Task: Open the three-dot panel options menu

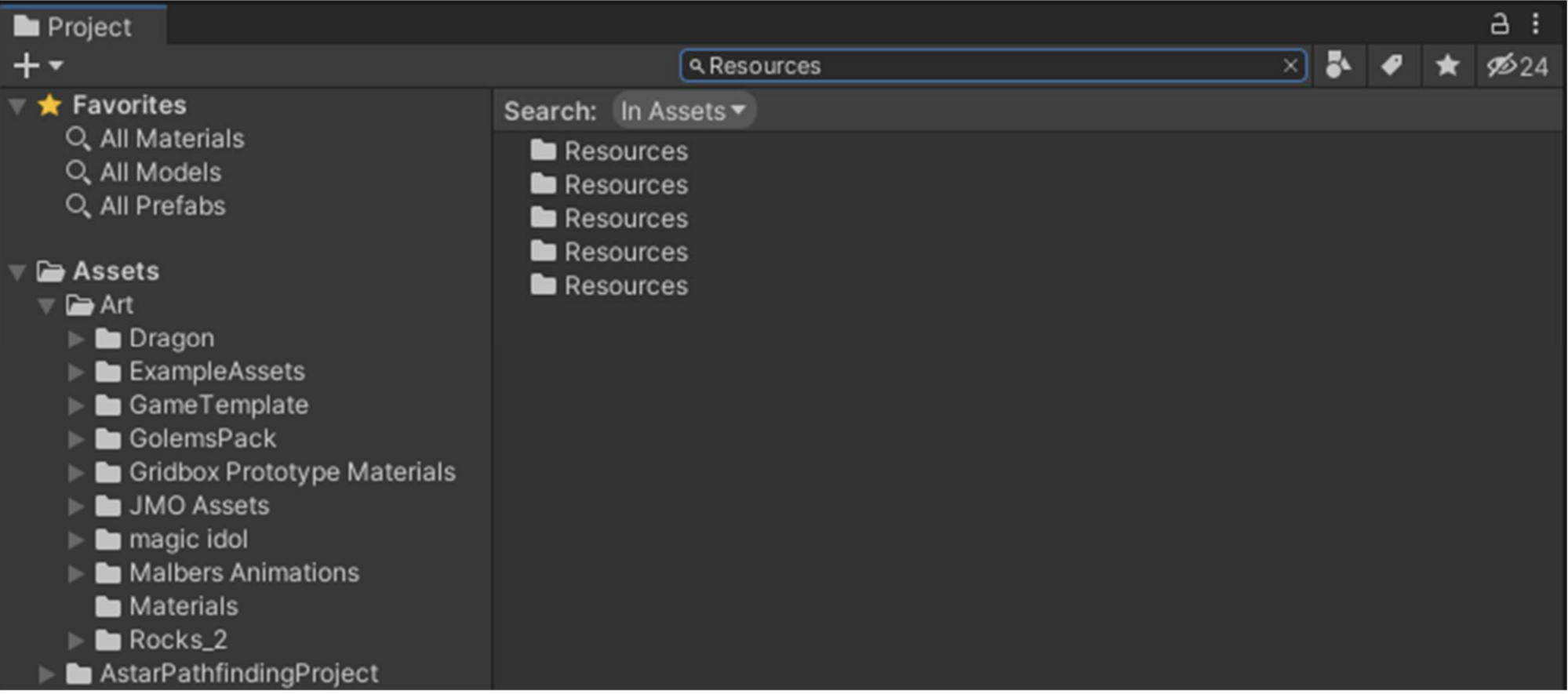Action: pos(1536,24)
